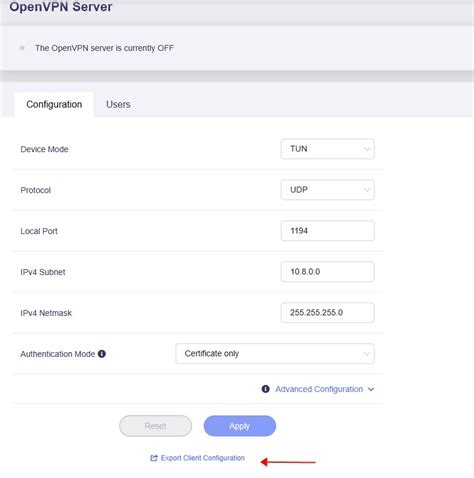Select the Configuration tab

click(54, 104)
